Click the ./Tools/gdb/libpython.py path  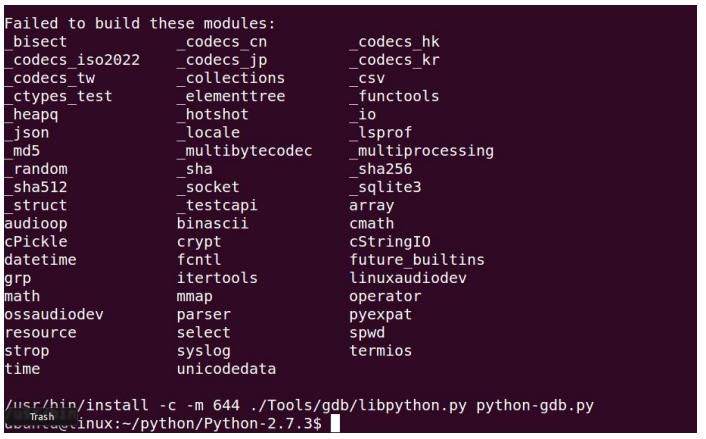click(358, 406)
